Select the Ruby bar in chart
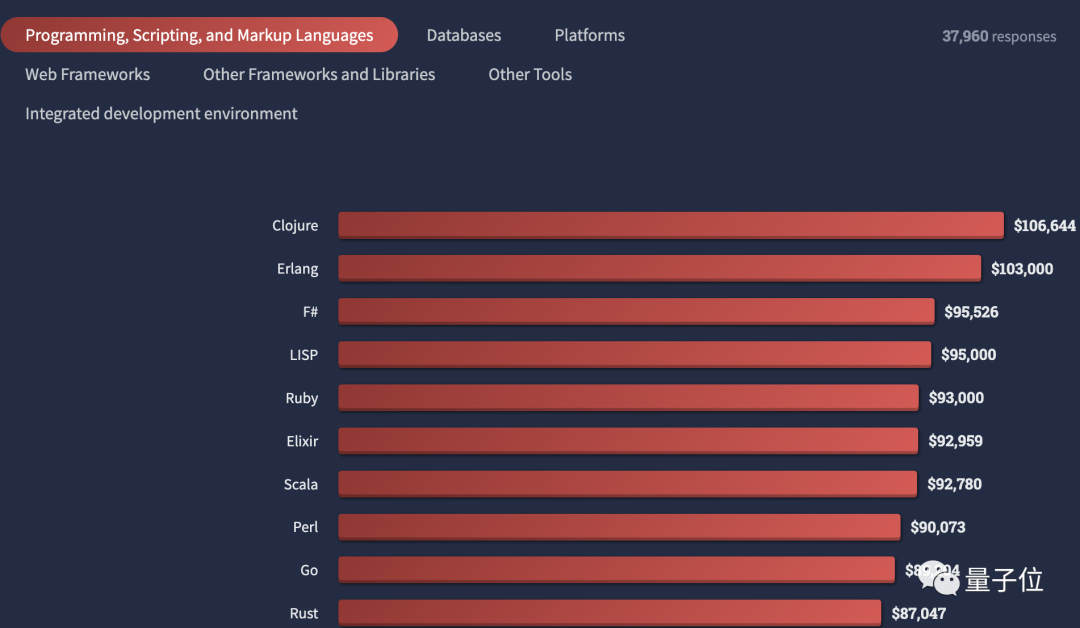Viewport: 1080px width, 628px height. click(x=628, y=397)
